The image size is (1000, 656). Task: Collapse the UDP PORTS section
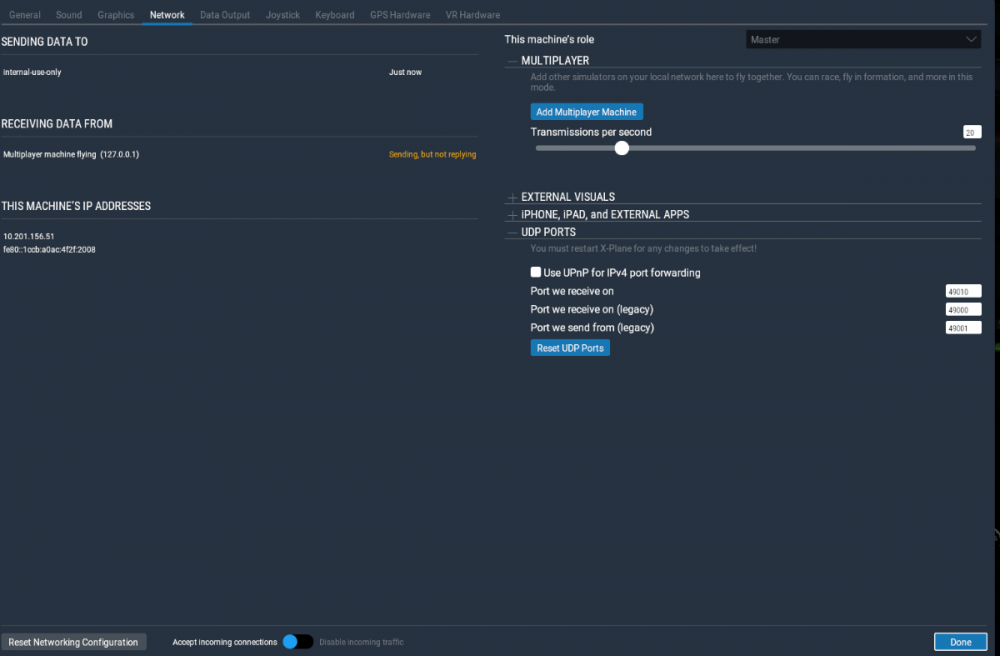[513, 232]
